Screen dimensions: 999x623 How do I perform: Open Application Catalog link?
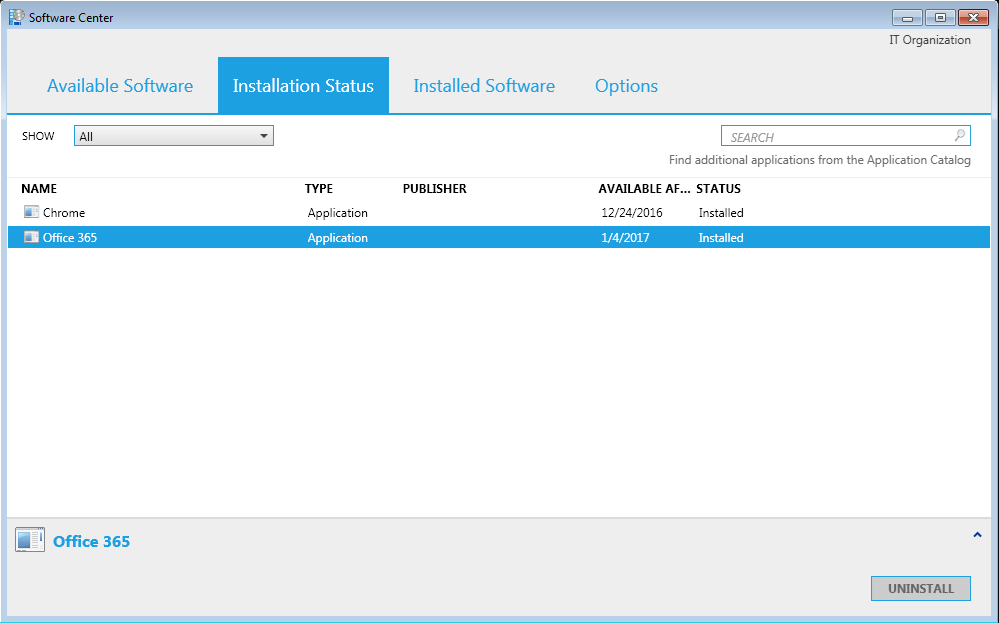[819, 160]
